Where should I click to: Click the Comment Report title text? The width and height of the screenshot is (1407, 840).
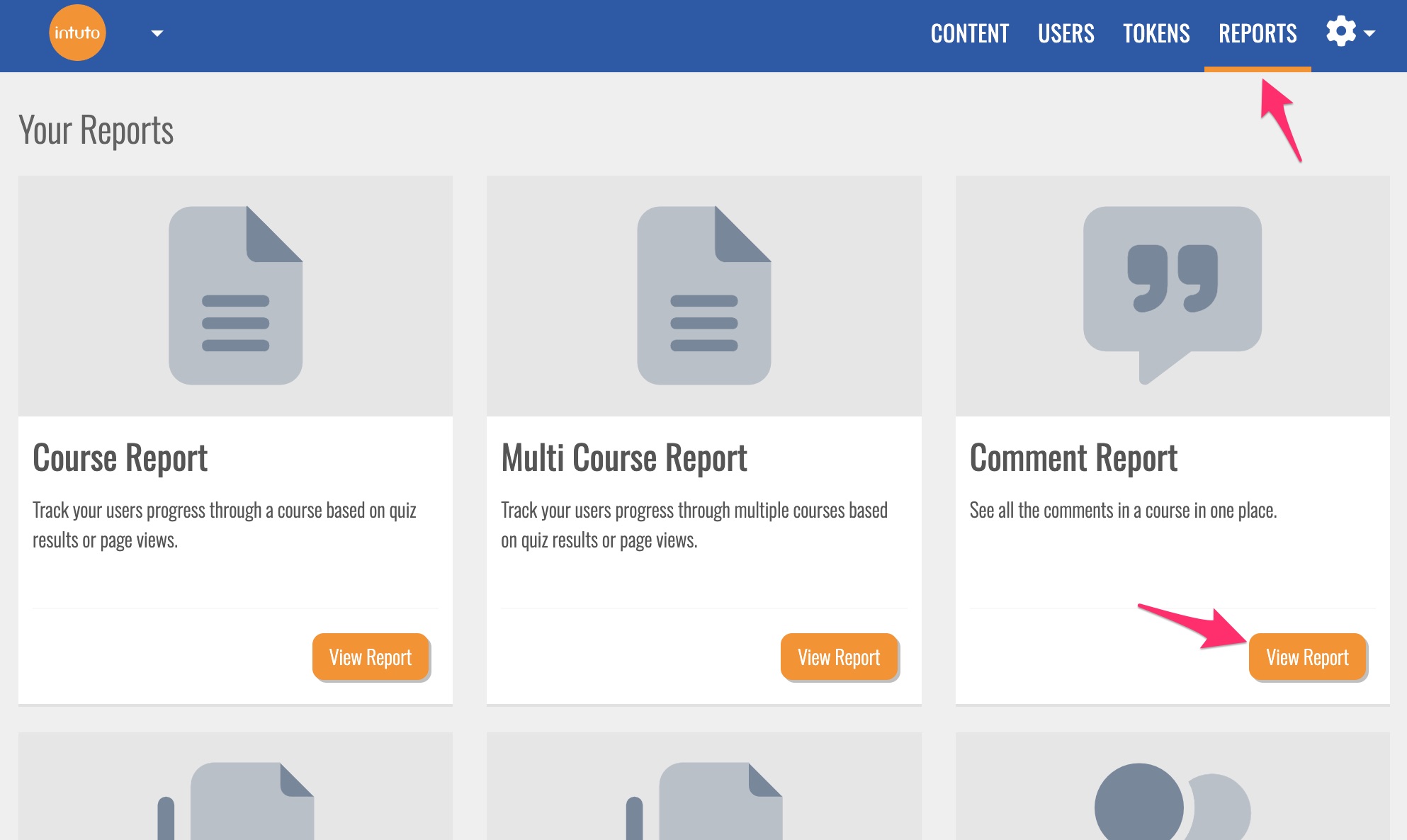click(x=1073, y=458)
